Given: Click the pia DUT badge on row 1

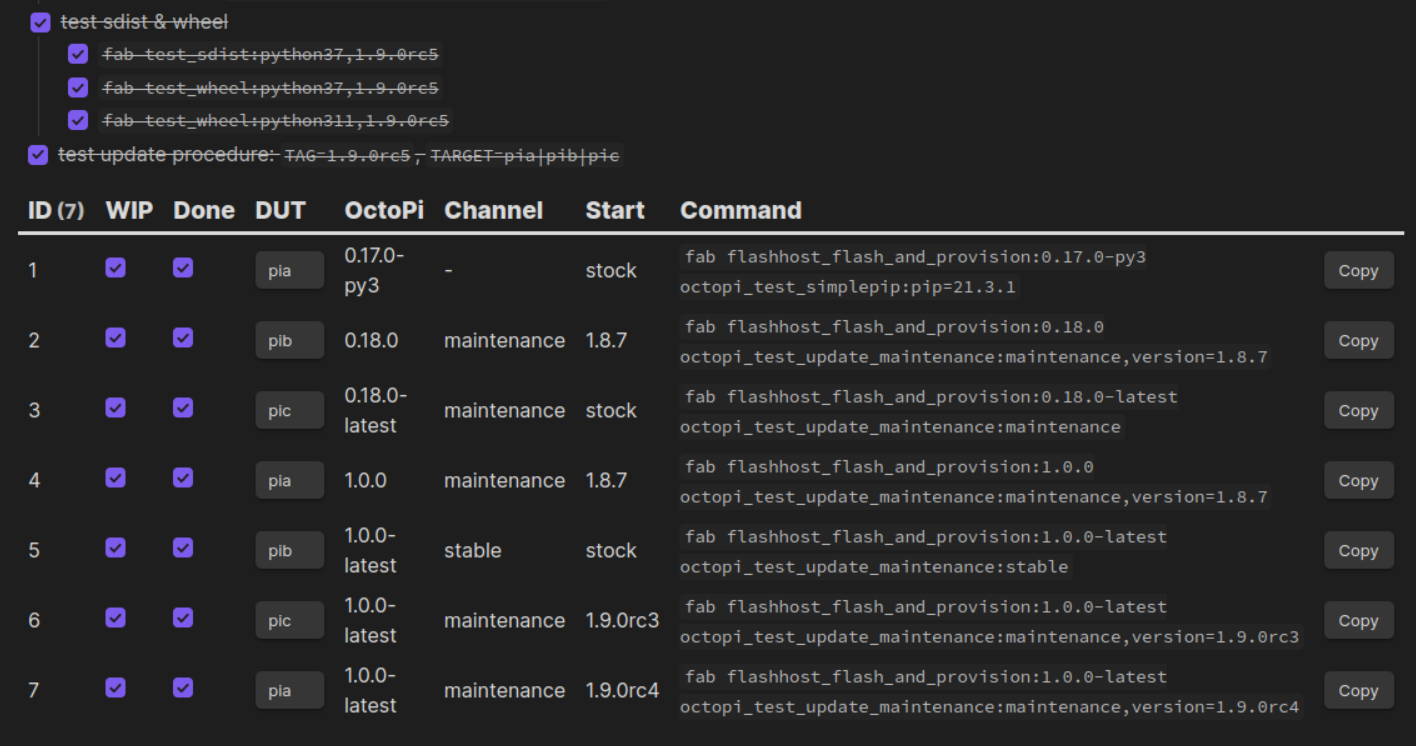Looking at the screenshot, I should [289, 269].
